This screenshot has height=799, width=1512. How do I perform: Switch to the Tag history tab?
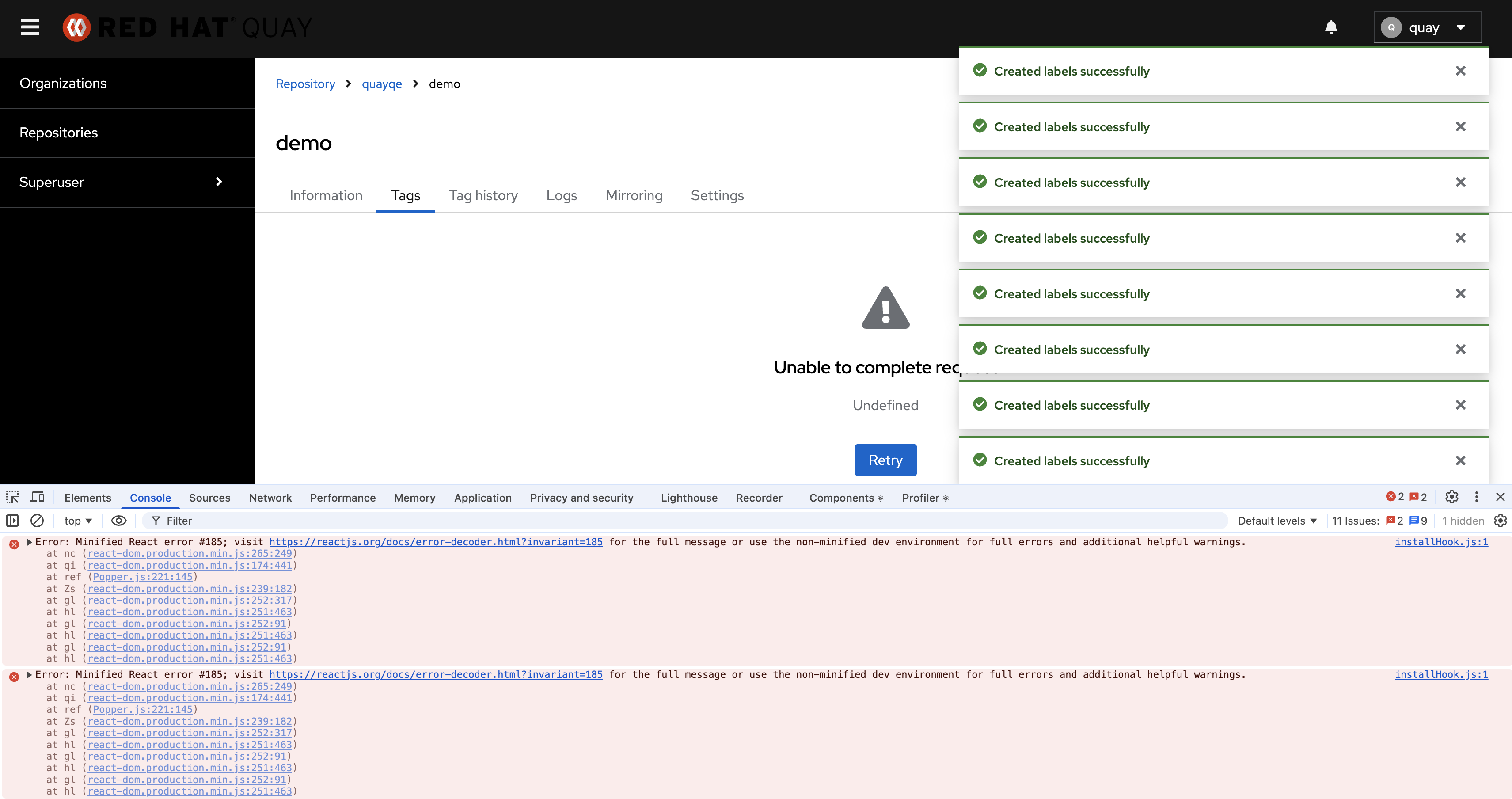pos(483,195)
